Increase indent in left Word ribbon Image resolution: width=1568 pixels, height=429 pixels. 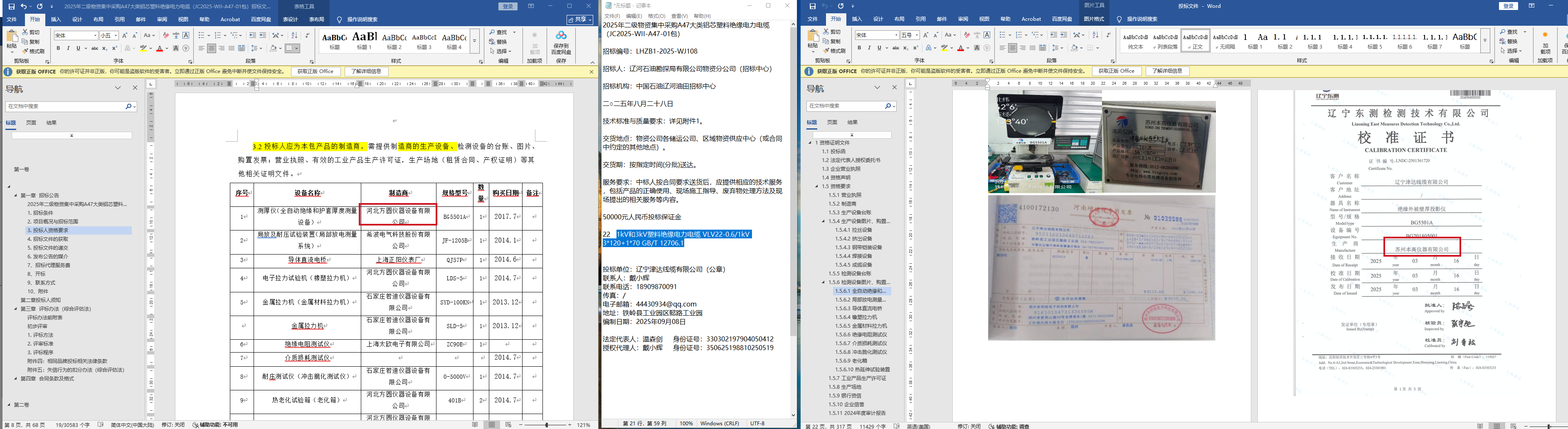click(263, 35)
